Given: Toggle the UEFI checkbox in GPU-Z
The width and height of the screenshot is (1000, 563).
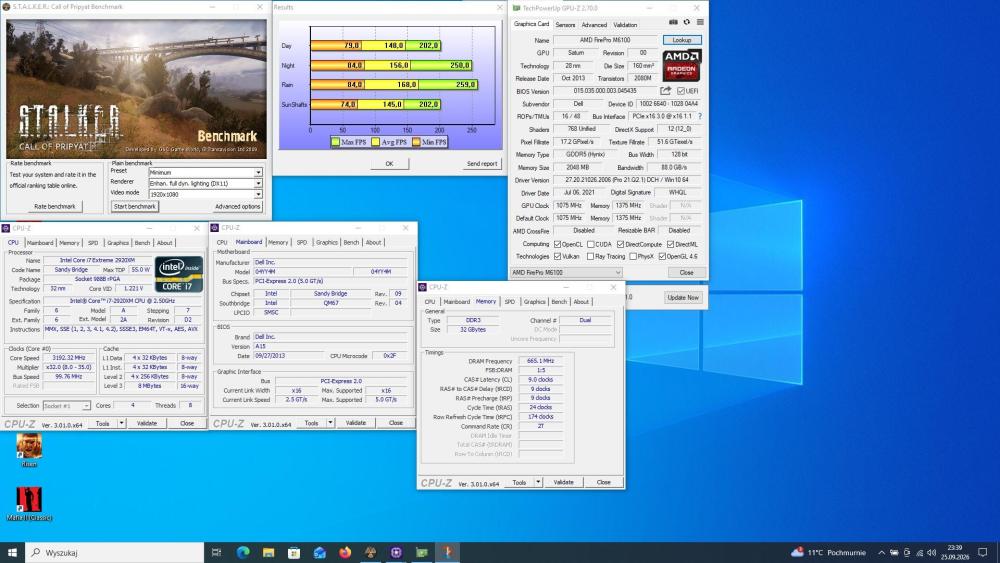Looking at the screenshot, I should (680, 91).
